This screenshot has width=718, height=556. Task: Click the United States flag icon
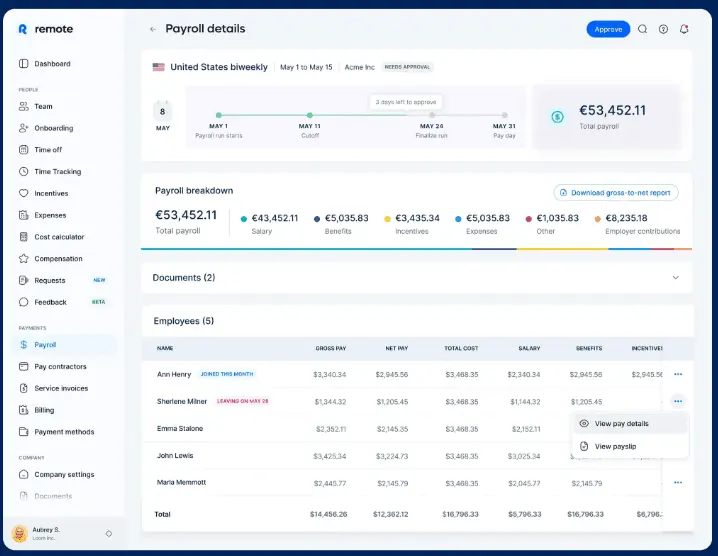(x=158, y=67)
